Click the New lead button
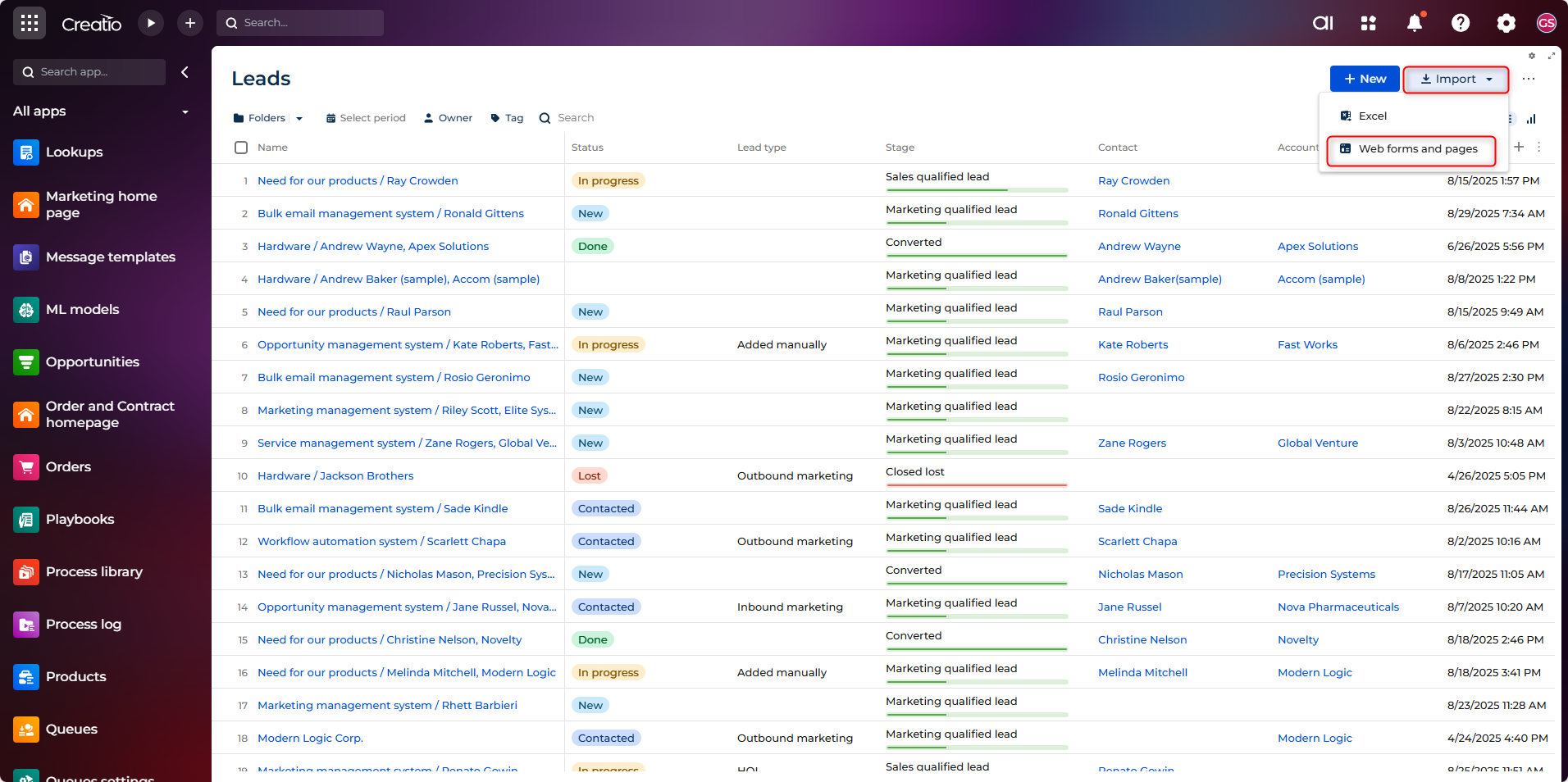 (x=1364, y=79)
